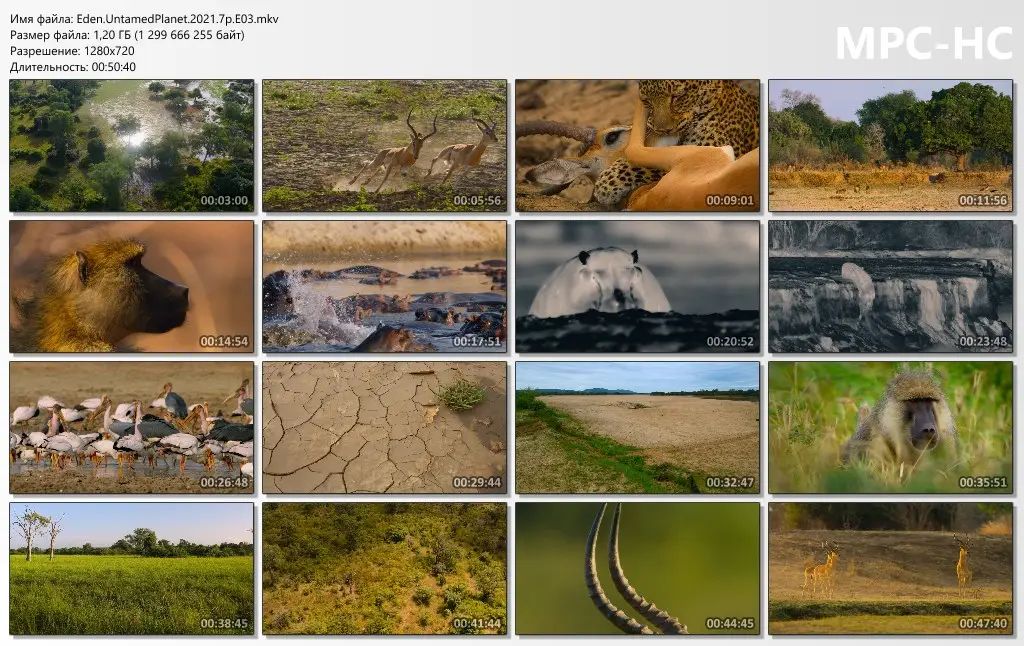Click the resolution text 1280x720

coord(109,51)
